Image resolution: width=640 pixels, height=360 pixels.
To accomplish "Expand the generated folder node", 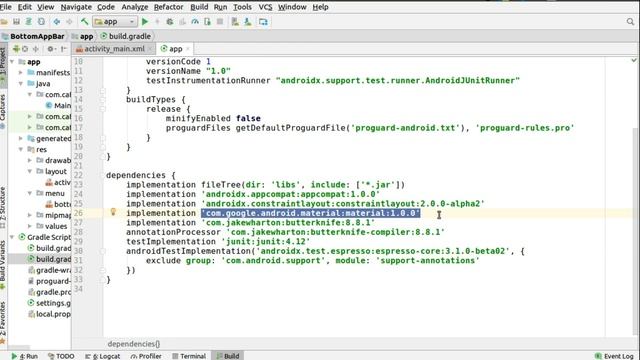I will [x=21, y=138].
